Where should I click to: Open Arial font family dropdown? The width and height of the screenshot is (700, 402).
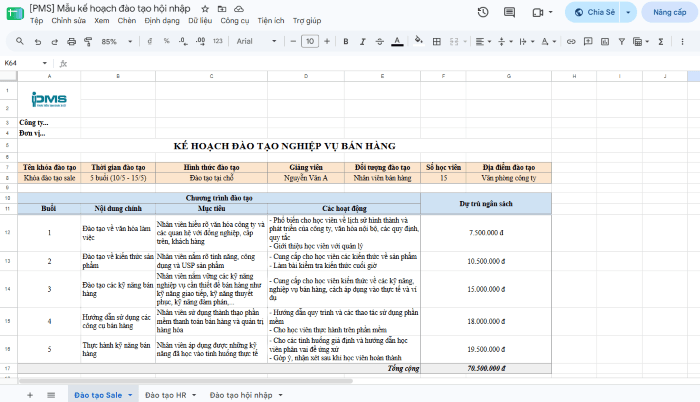[256, 42]
